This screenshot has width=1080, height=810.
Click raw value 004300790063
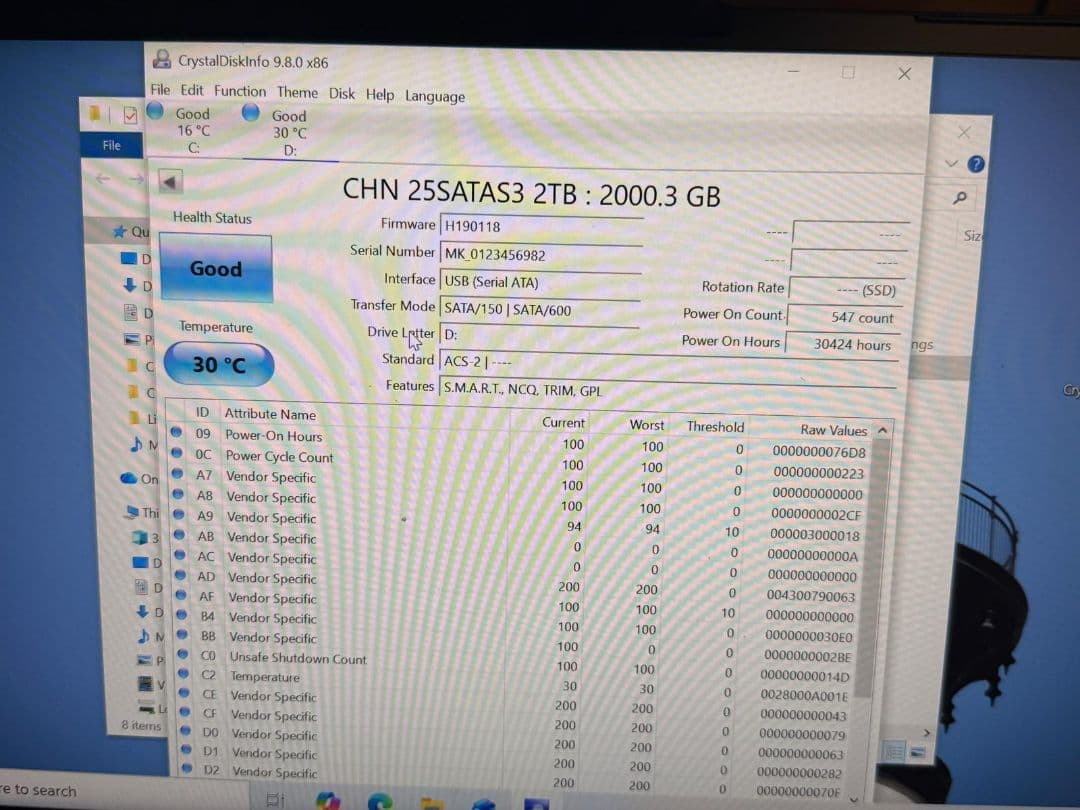point(811,596)
